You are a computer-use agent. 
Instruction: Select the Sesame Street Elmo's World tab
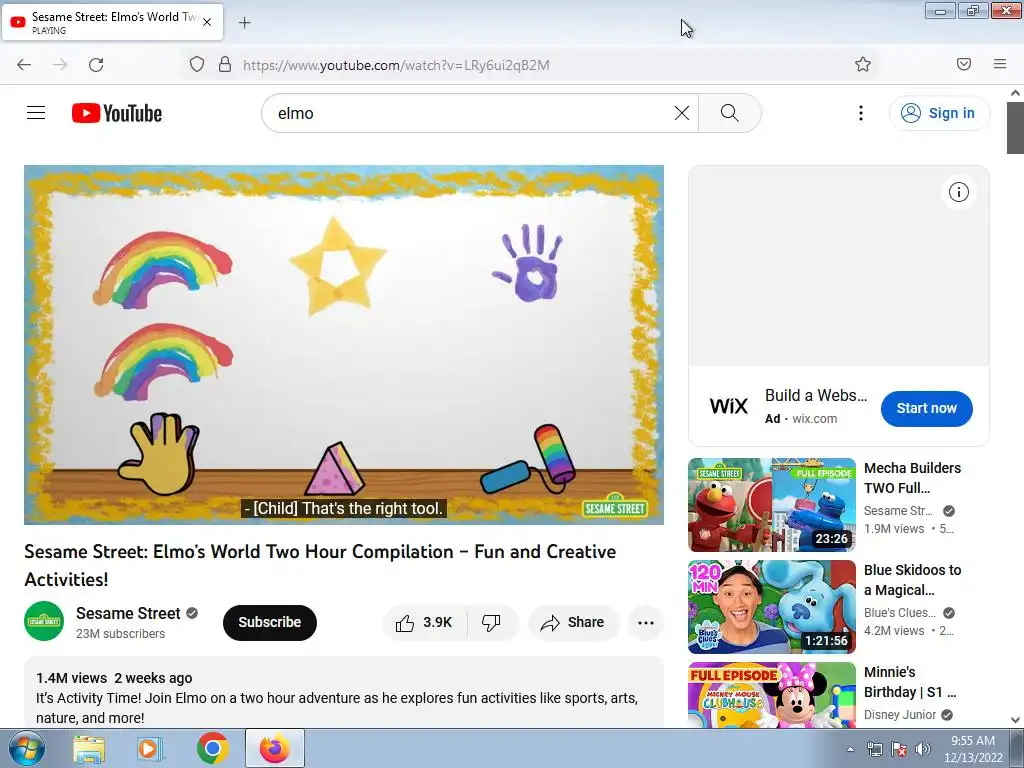(112, 22)
